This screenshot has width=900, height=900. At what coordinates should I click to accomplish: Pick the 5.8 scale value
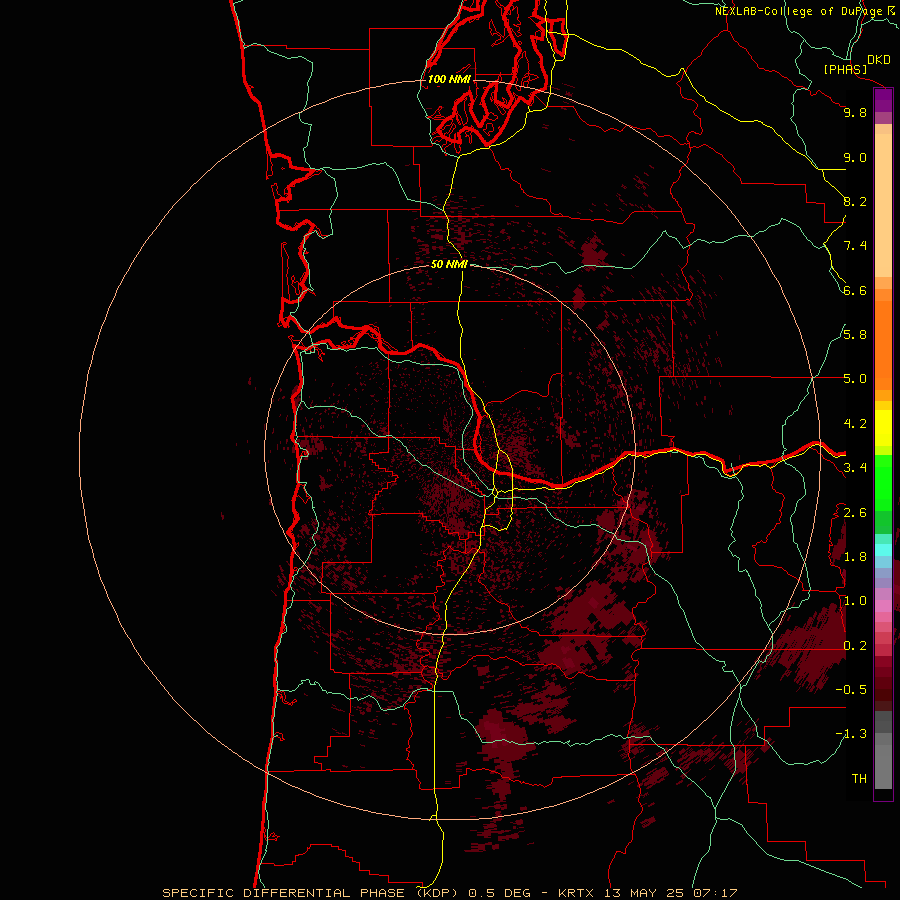pyautogui.click(x=855, y=335)
